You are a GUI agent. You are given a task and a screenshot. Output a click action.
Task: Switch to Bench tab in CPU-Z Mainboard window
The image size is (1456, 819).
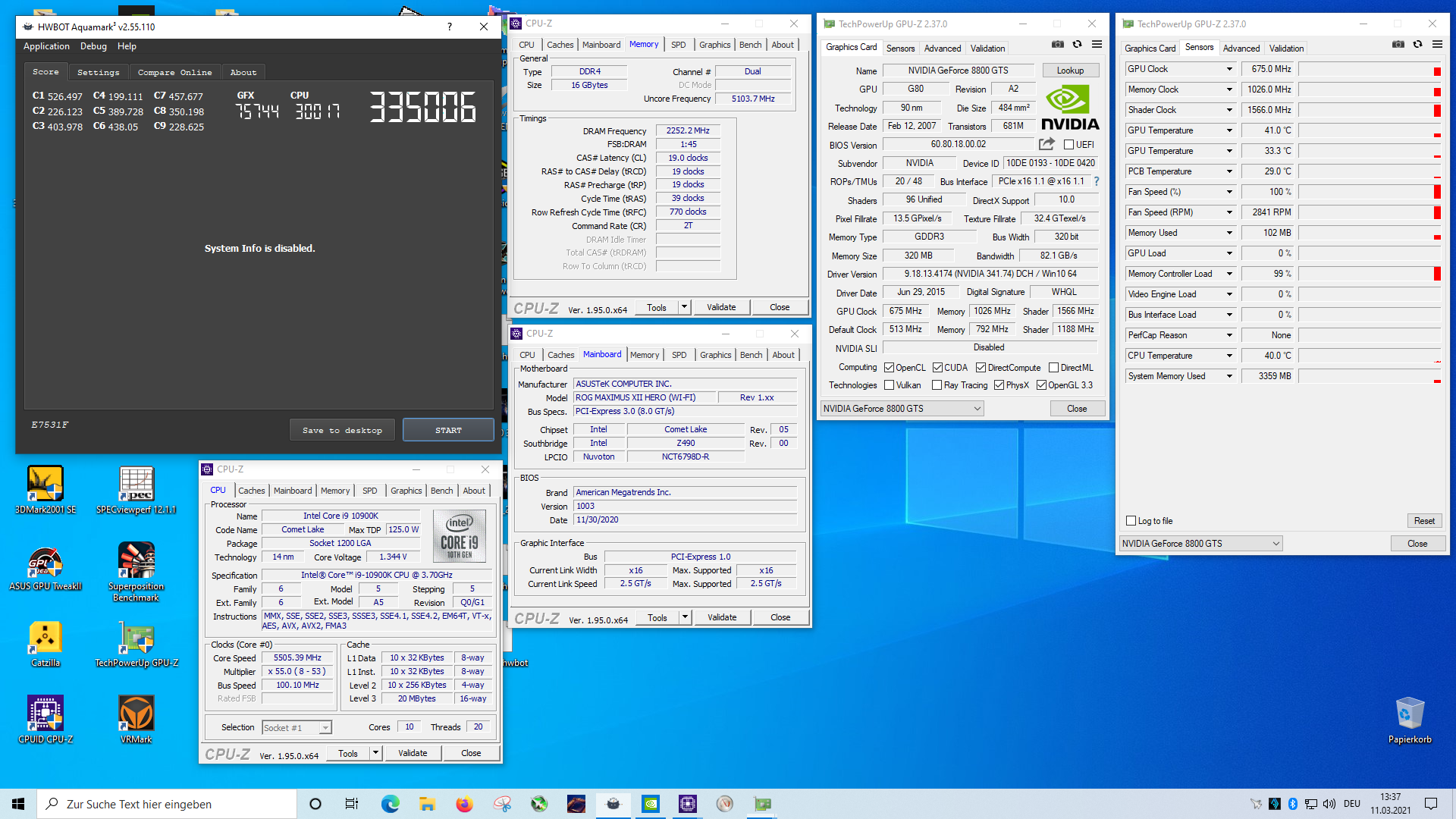751,355
